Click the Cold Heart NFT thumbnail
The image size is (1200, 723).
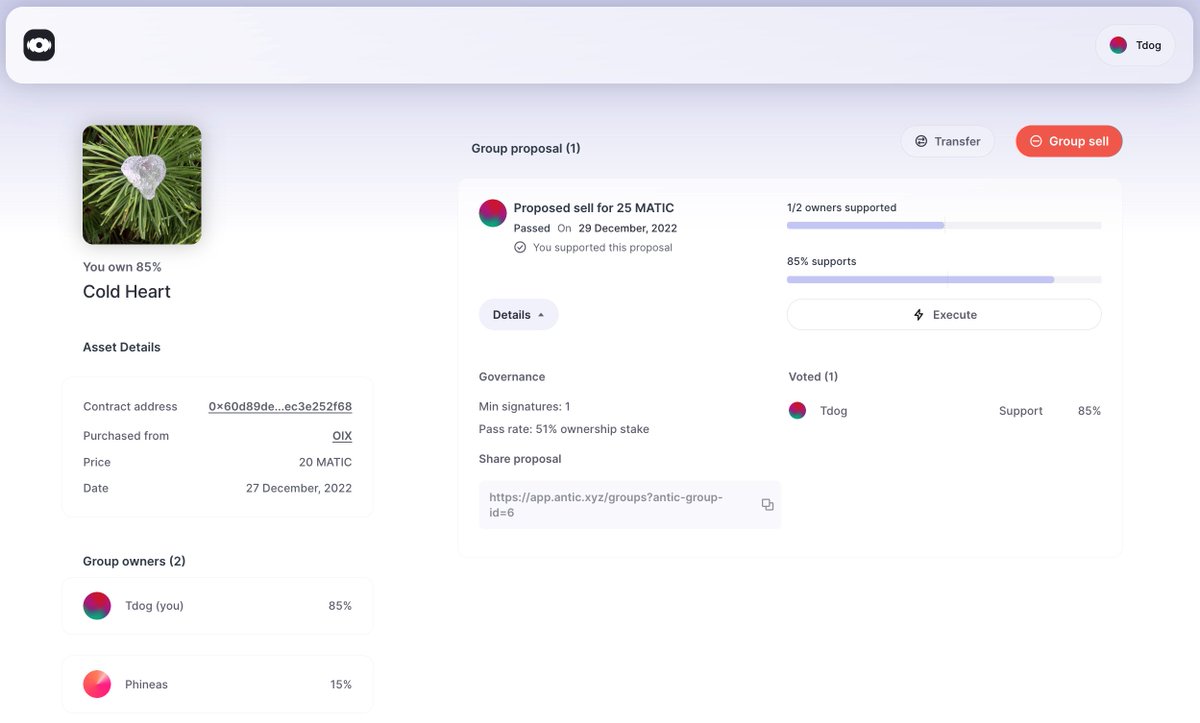point(142,185)
